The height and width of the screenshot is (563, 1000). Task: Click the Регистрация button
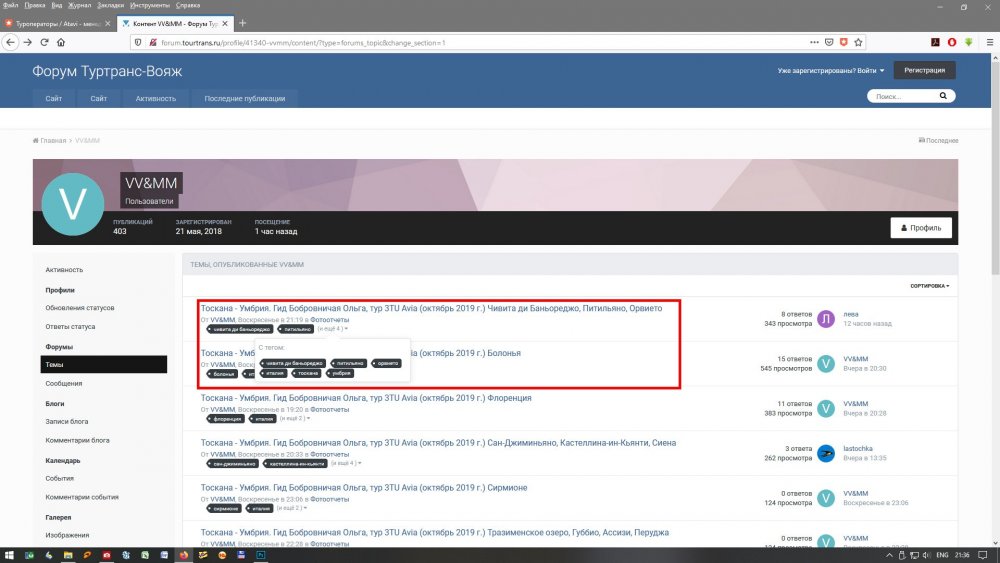[924, 70]
